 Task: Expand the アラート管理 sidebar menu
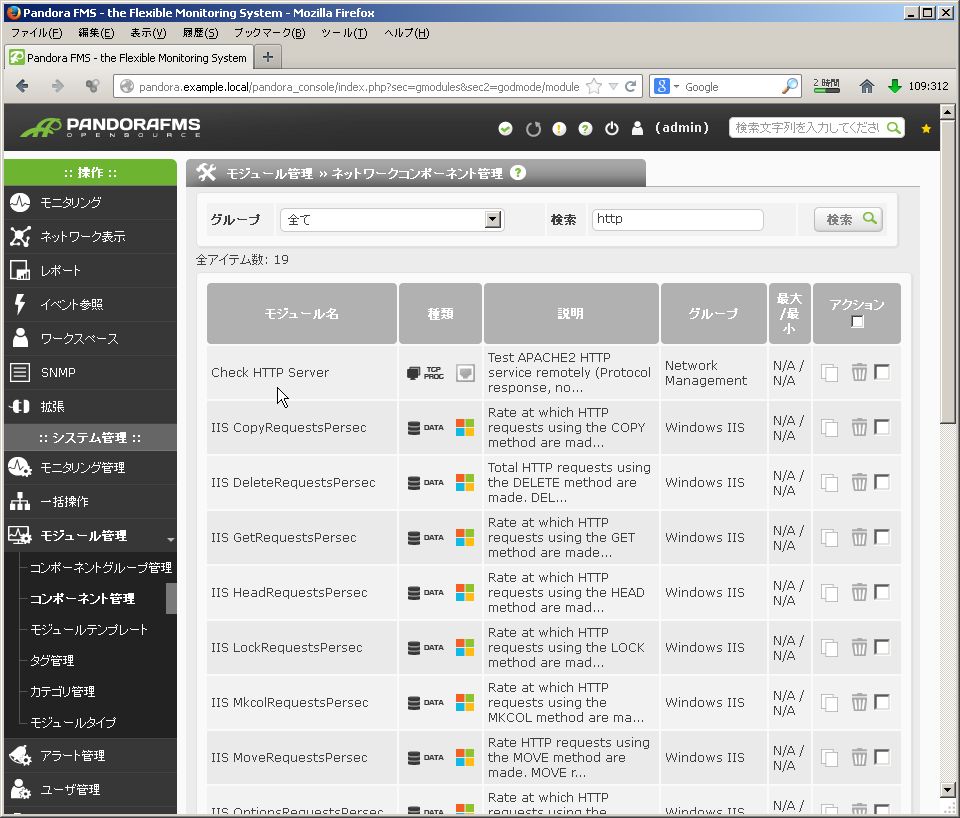(90, 756)
